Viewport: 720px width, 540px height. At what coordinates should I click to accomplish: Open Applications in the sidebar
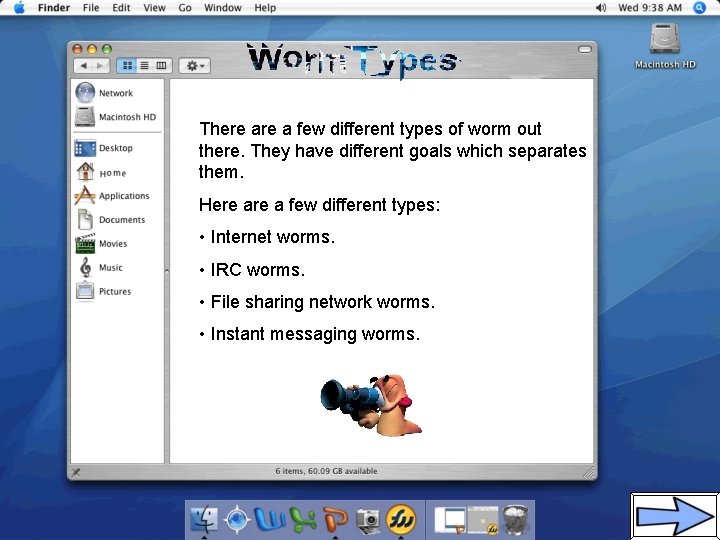[x=112, y=196]
